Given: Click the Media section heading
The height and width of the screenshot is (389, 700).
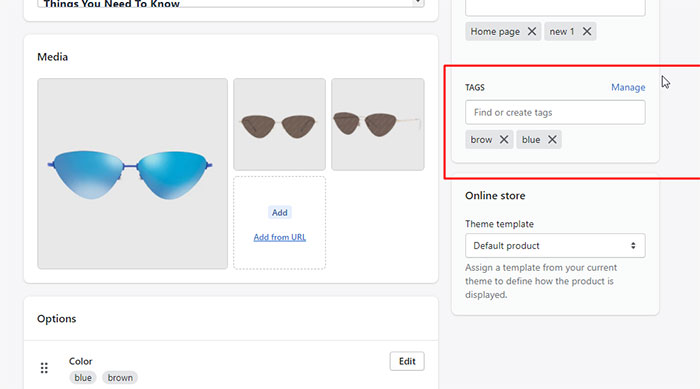Looking at the screenshot, I should click(x=53, y=57).
